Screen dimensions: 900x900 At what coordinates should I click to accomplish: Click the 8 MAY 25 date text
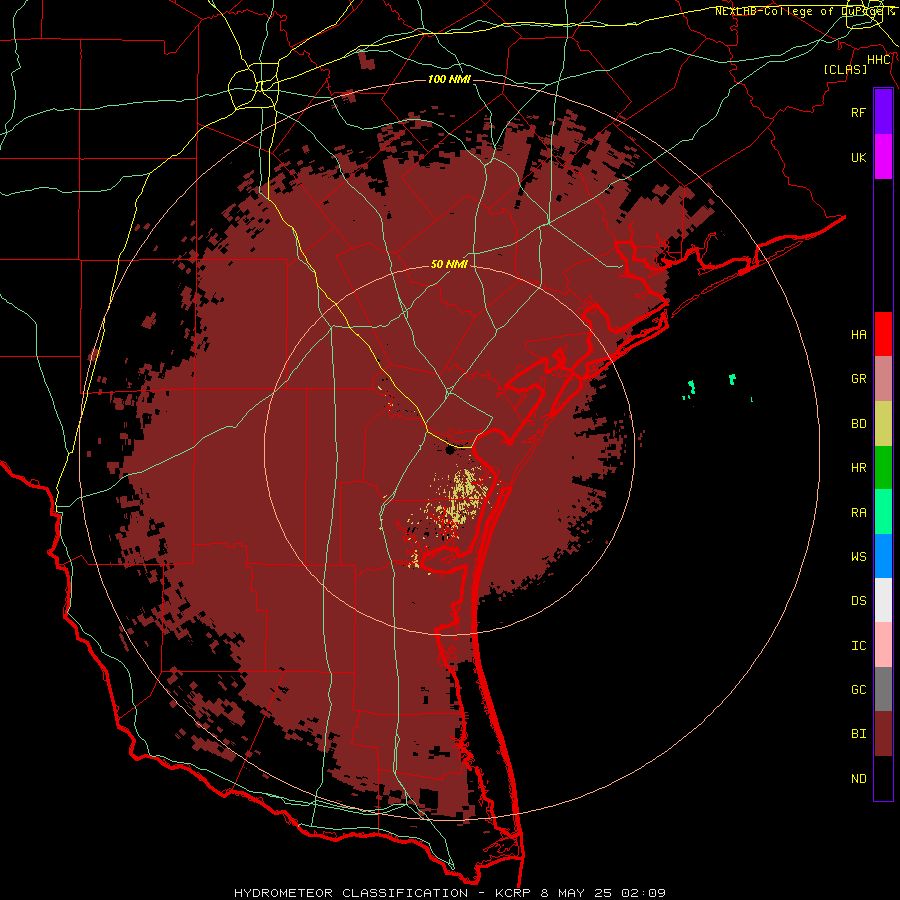point(575,893)
